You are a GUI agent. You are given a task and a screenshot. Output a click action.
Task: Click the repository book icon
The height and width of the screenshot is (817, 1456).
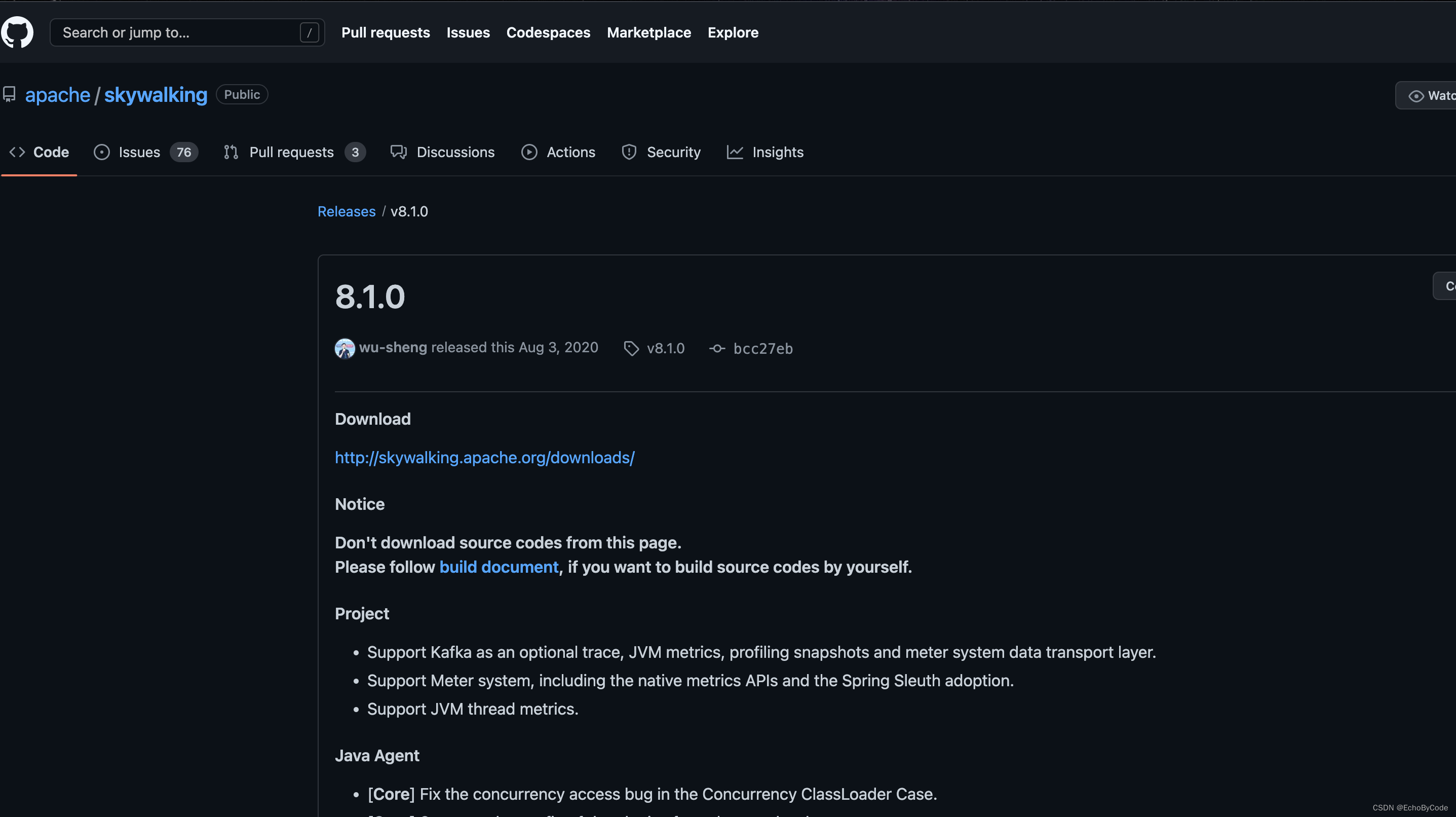pos(9,94)
